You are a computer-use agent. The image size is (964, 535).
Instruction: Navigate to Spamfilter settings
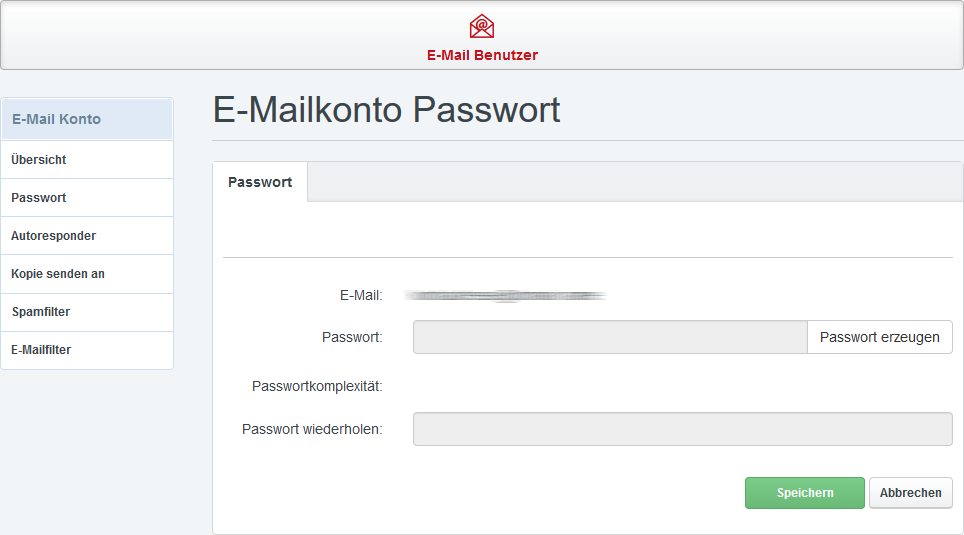(x=41, y=312)
